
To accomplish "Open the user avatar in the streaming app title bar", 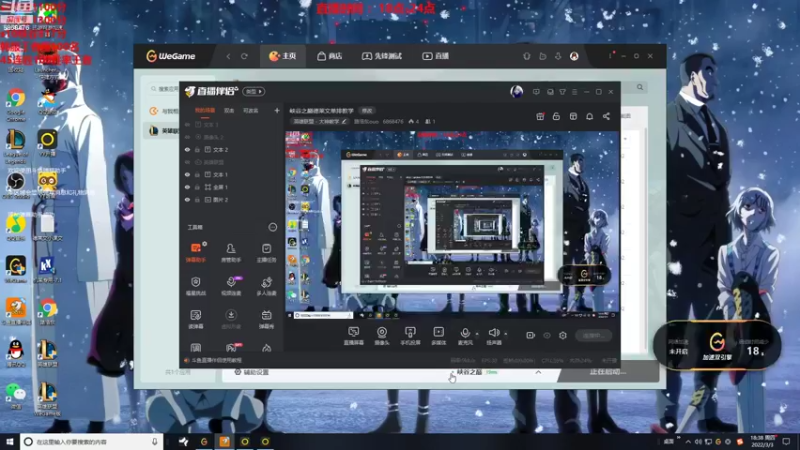I will (516, 91).
